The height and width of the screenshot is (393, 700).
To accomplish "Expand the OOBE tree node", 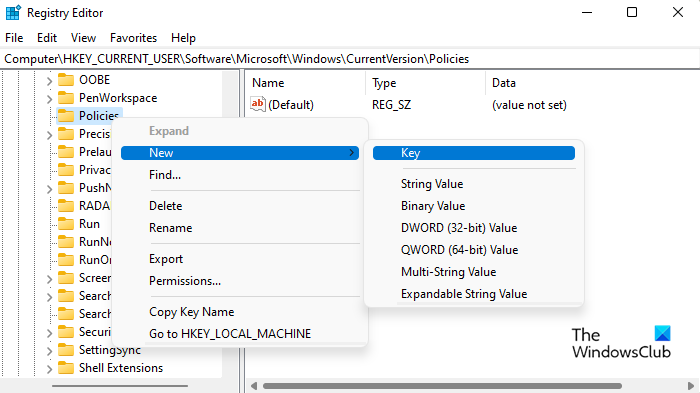I will [x=49, y=81].
